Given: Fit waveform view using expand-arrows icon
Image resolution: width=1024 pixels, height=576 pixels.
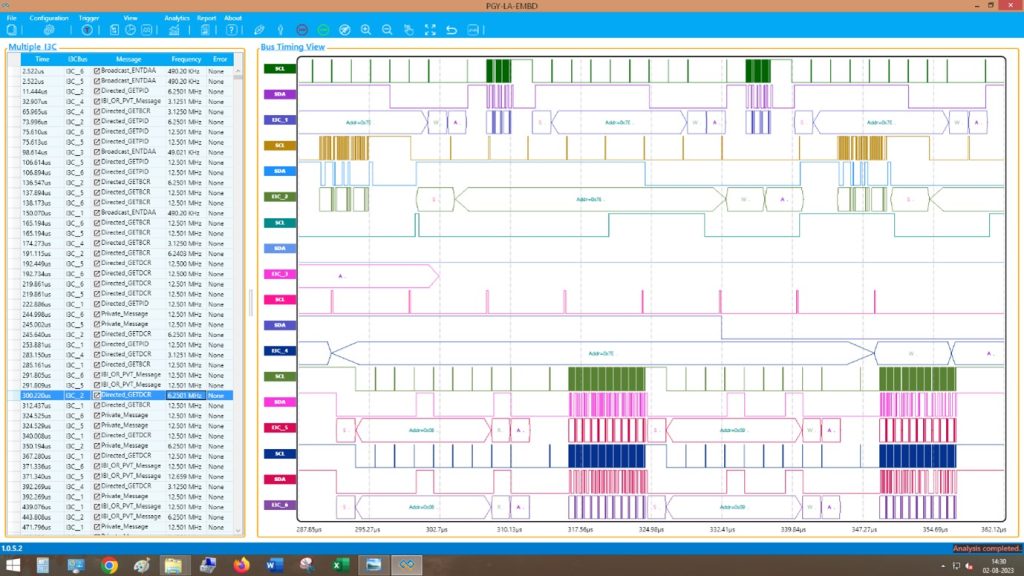Looking at the screenshot, I should pyautogui.click(x=430, y=30).
